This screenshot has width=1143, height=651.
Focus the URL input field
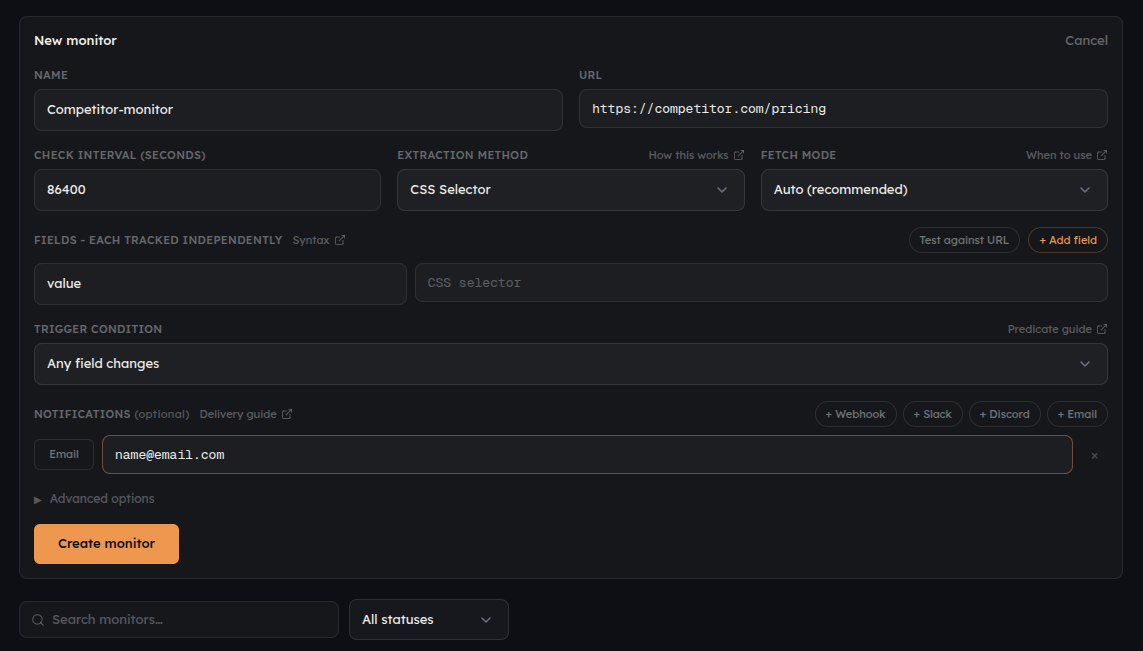pos(843,109)
